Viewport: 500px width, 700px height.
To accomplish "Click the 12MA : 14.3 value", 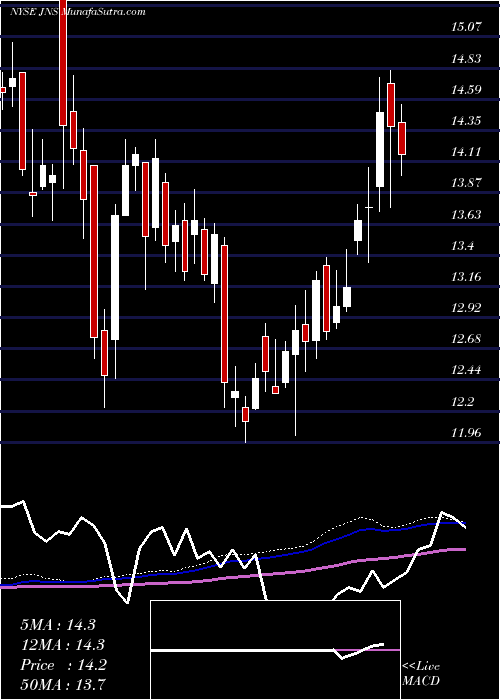I will point(62,645).
